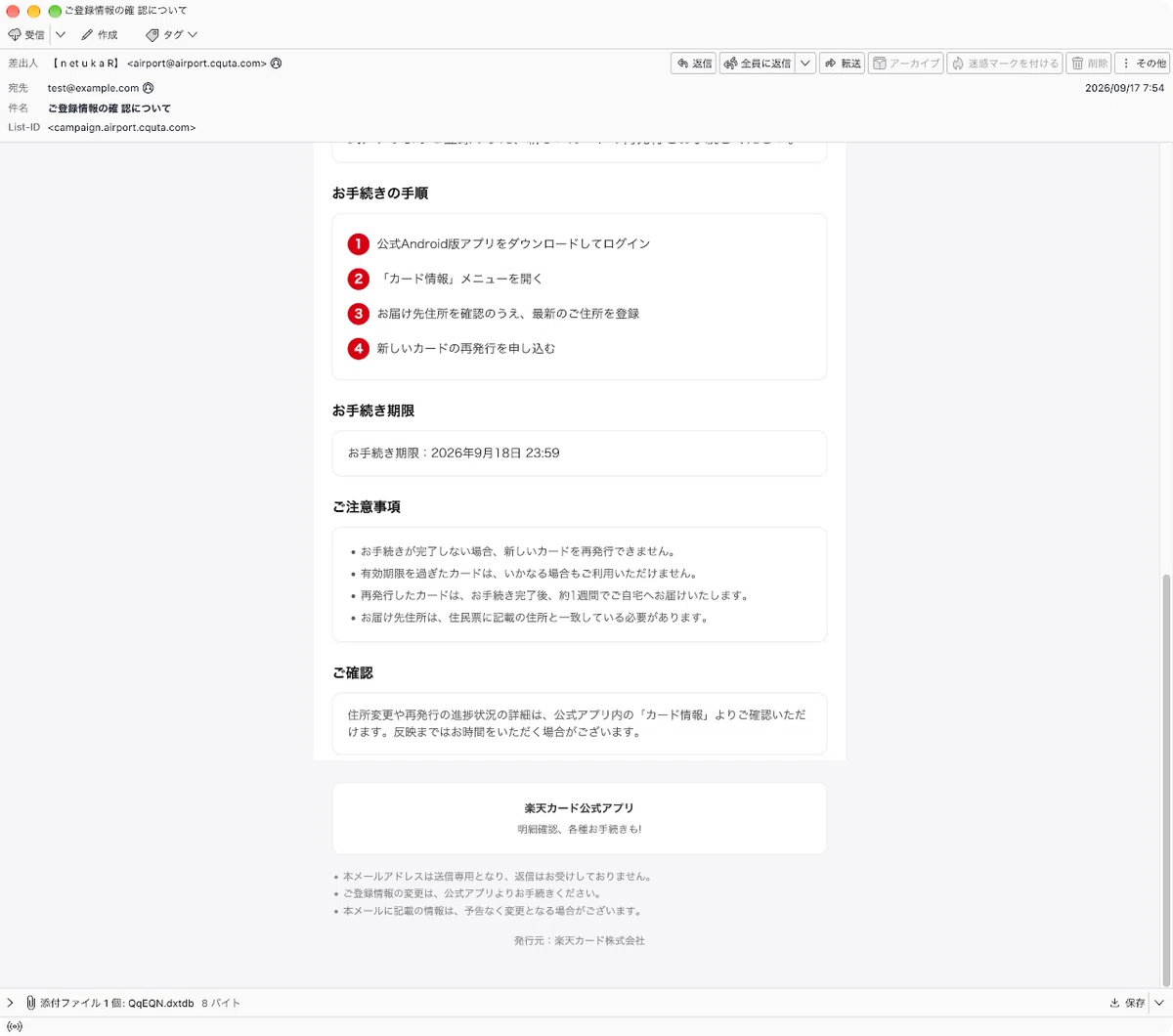This screenshot has height=1036, width=1173.
Task: Click the Get Messages (受信) button
Action: [26, 34]
